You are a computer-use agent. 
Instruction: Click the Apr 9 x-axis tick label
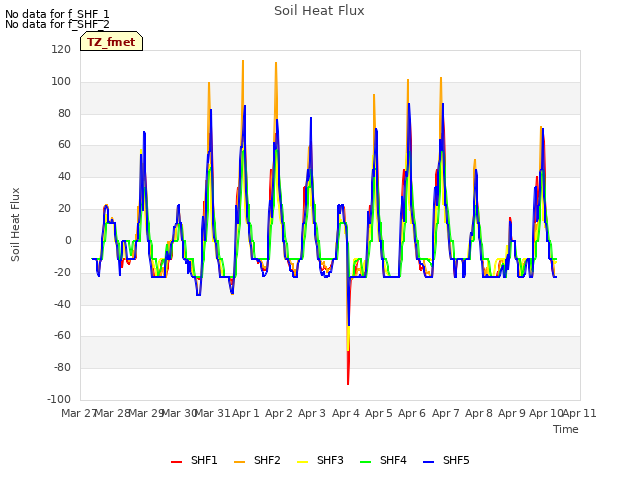[512, 413]
